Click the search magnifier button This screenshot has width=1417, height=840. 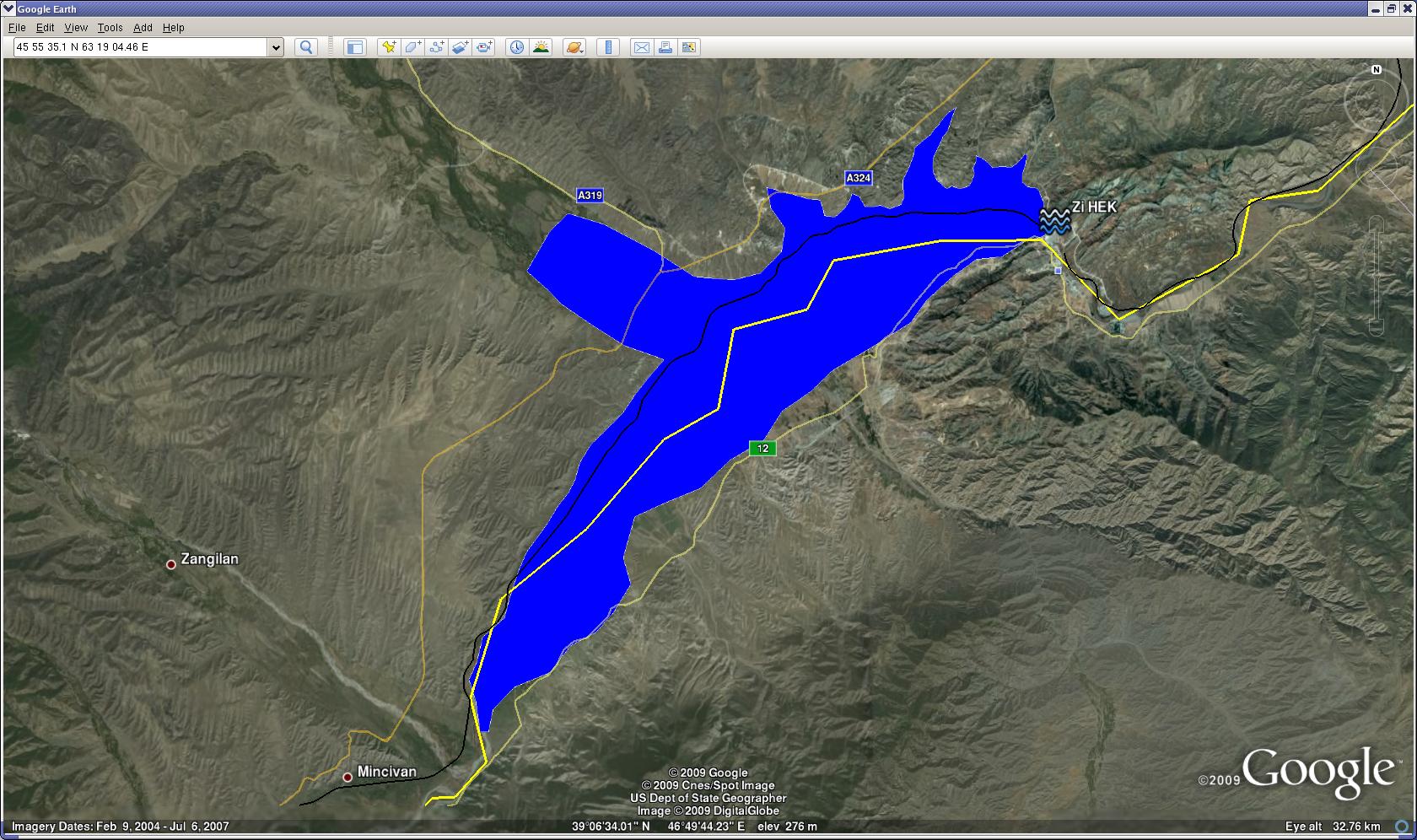click(306, 47)
